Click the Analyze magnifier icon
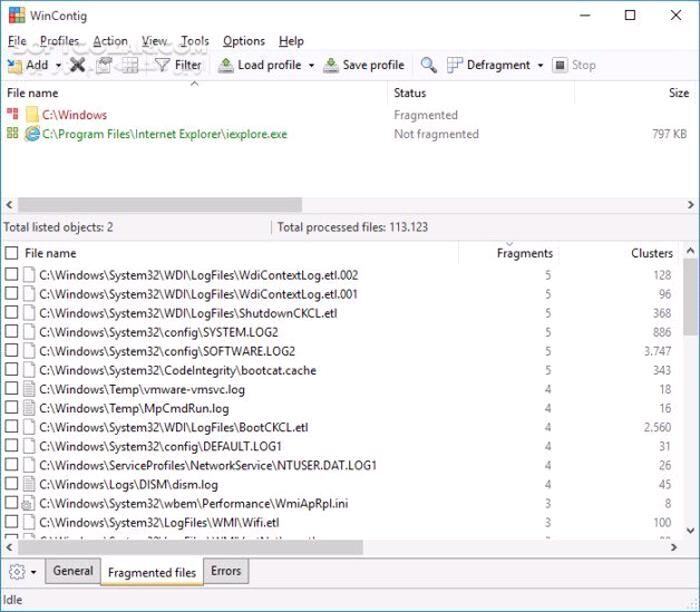Screen dimensions: 700x612 428,65
